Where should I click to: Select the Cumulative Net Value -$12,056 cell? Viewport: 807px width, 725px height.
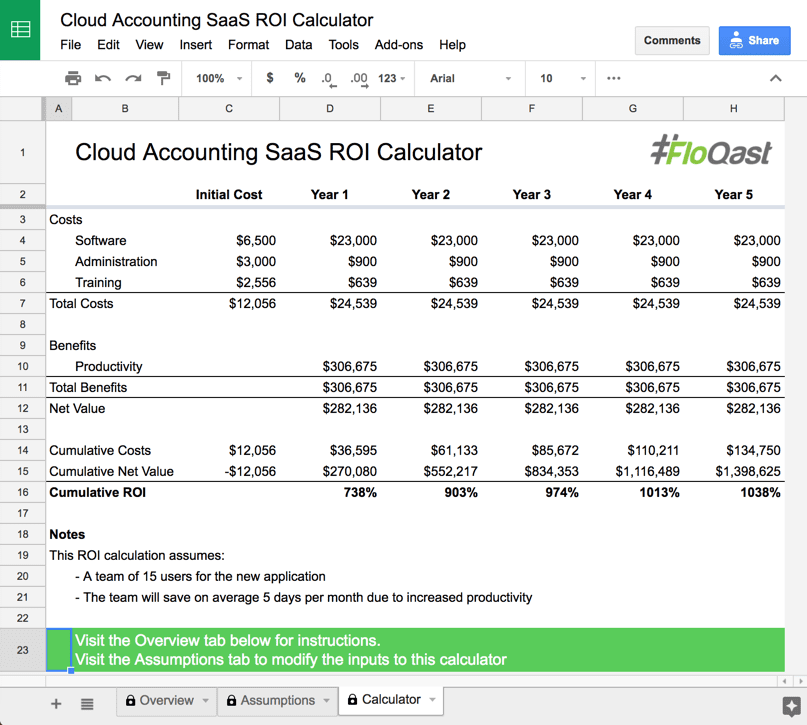click(229, 471)
